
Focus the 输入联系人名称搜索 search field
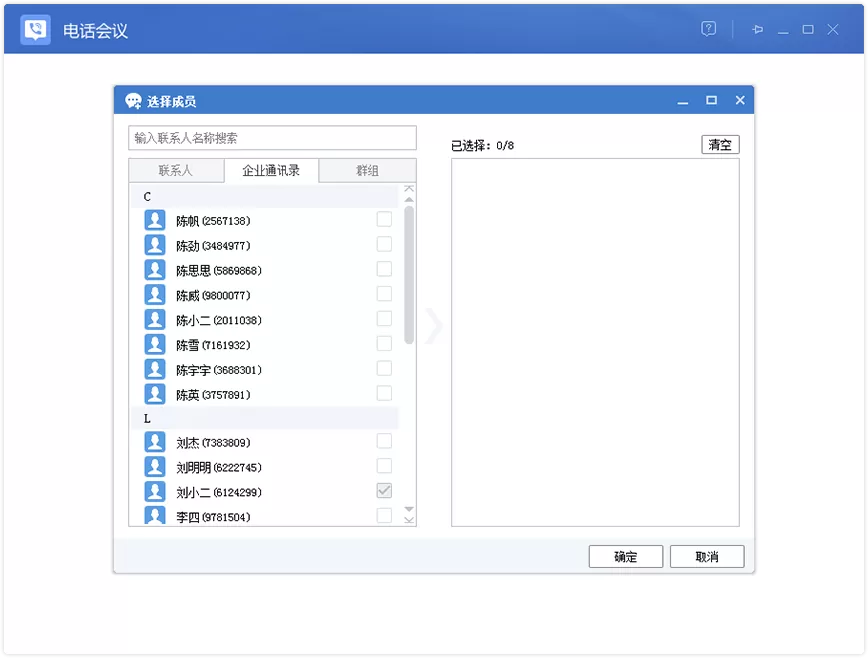[272, 138]
